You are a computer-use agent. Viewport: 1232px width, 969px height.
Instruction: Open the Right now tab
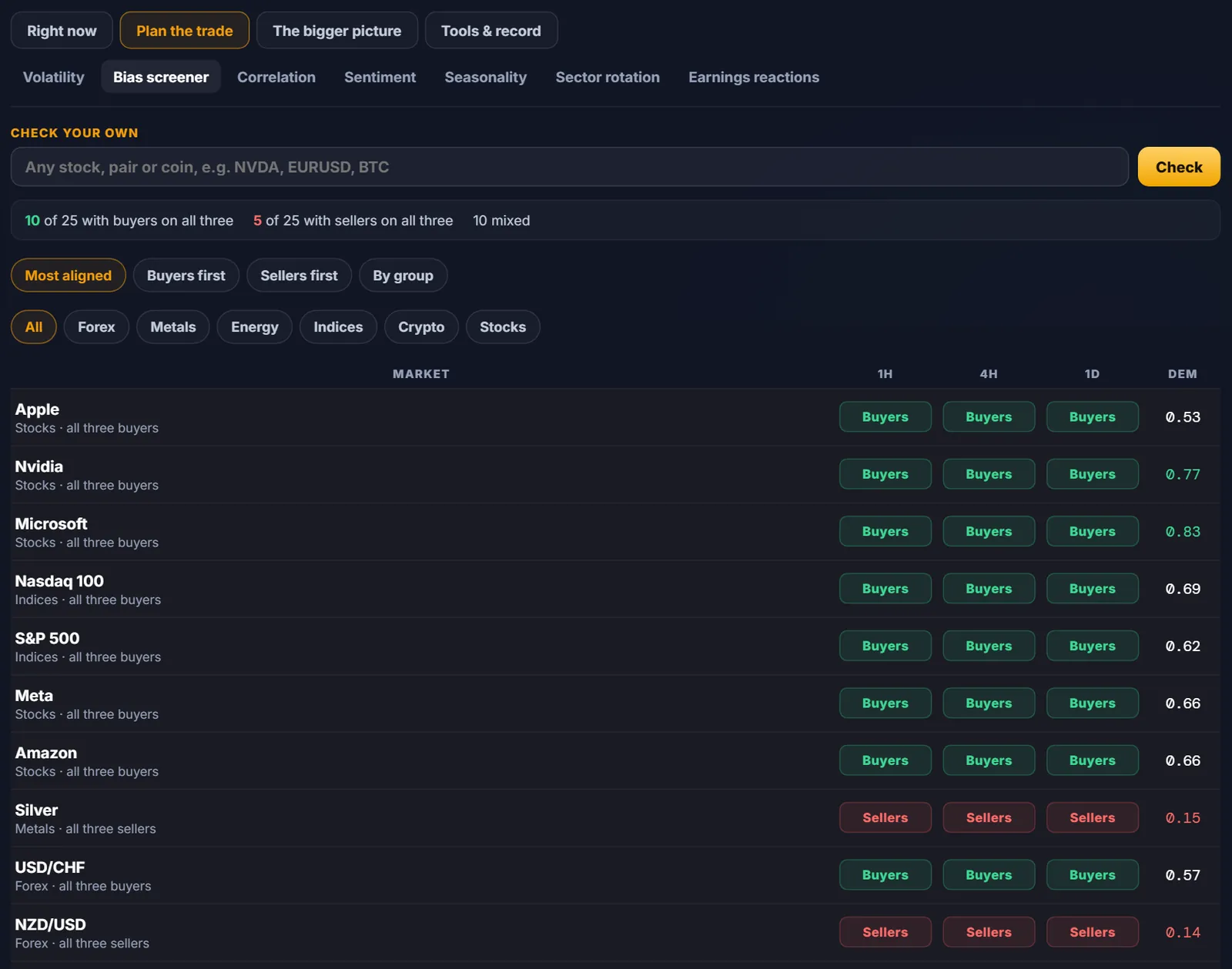click(x=62, y=31)
